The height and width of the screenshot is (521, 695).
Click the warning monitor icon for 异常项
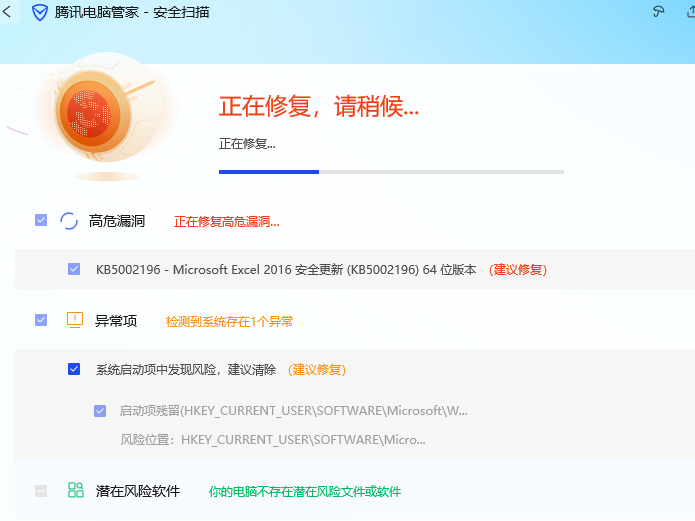point(75,320)
